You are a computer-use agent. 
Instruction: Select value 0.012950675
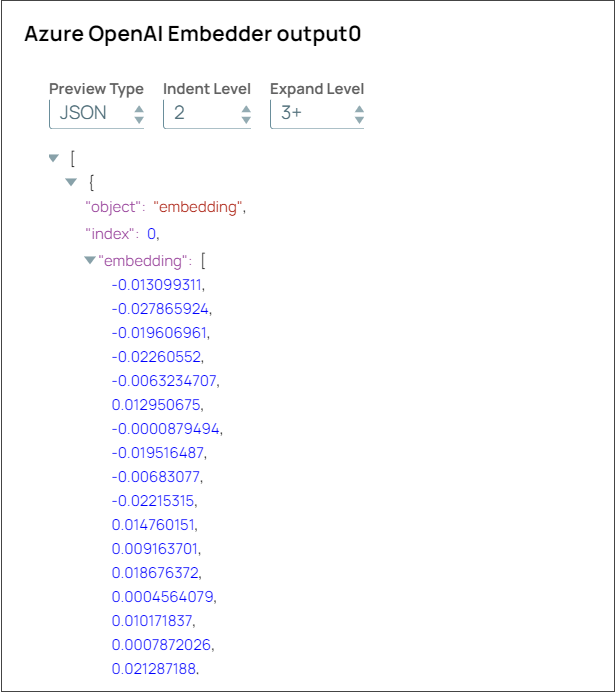tap(156, 405)
